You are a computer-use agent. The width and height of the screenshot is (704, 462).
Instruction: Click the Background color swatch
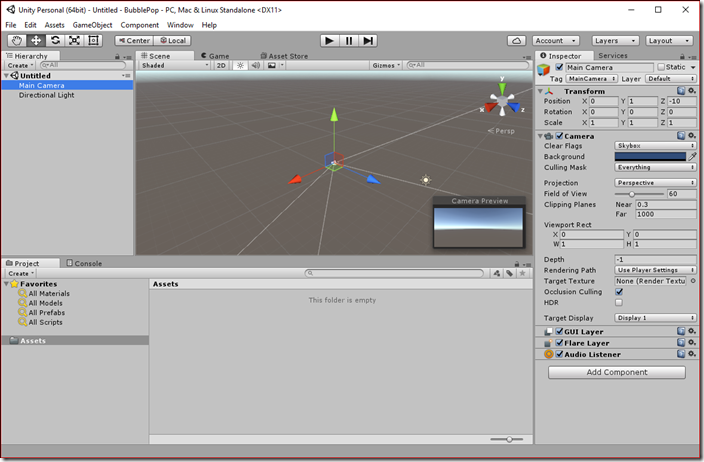650,157
